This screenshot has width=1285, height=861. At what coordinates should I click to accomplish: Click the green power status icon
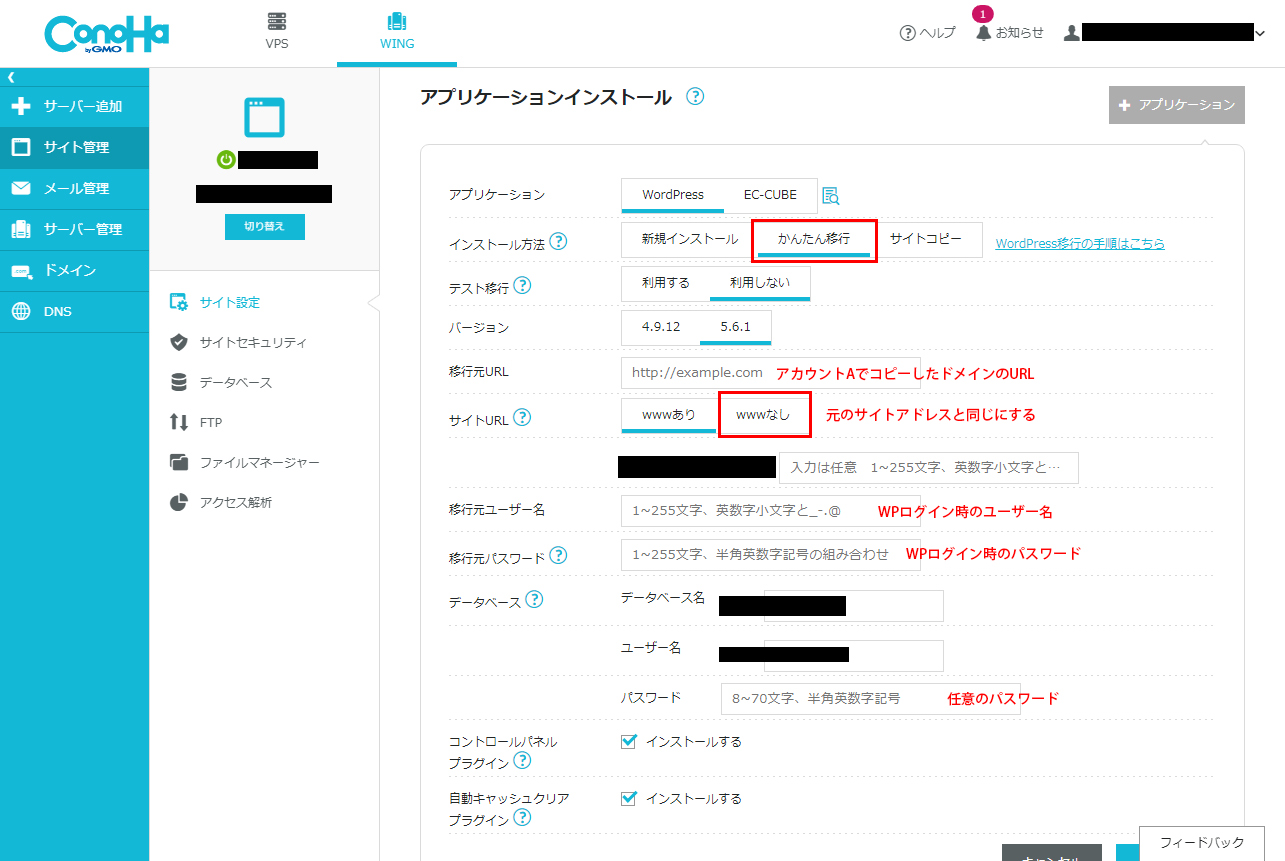pyautogui.click(x=226, y=159)
